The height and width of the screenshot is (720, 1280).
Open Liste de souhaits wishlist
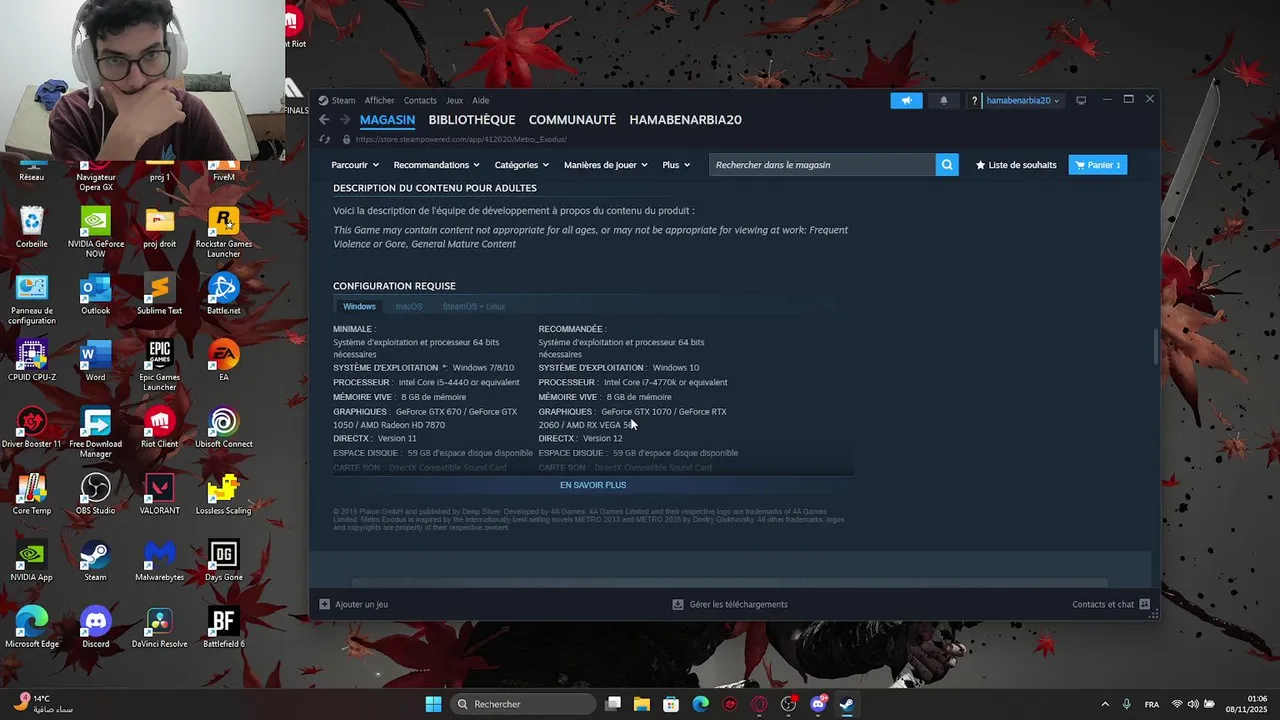click(1016, 165)
